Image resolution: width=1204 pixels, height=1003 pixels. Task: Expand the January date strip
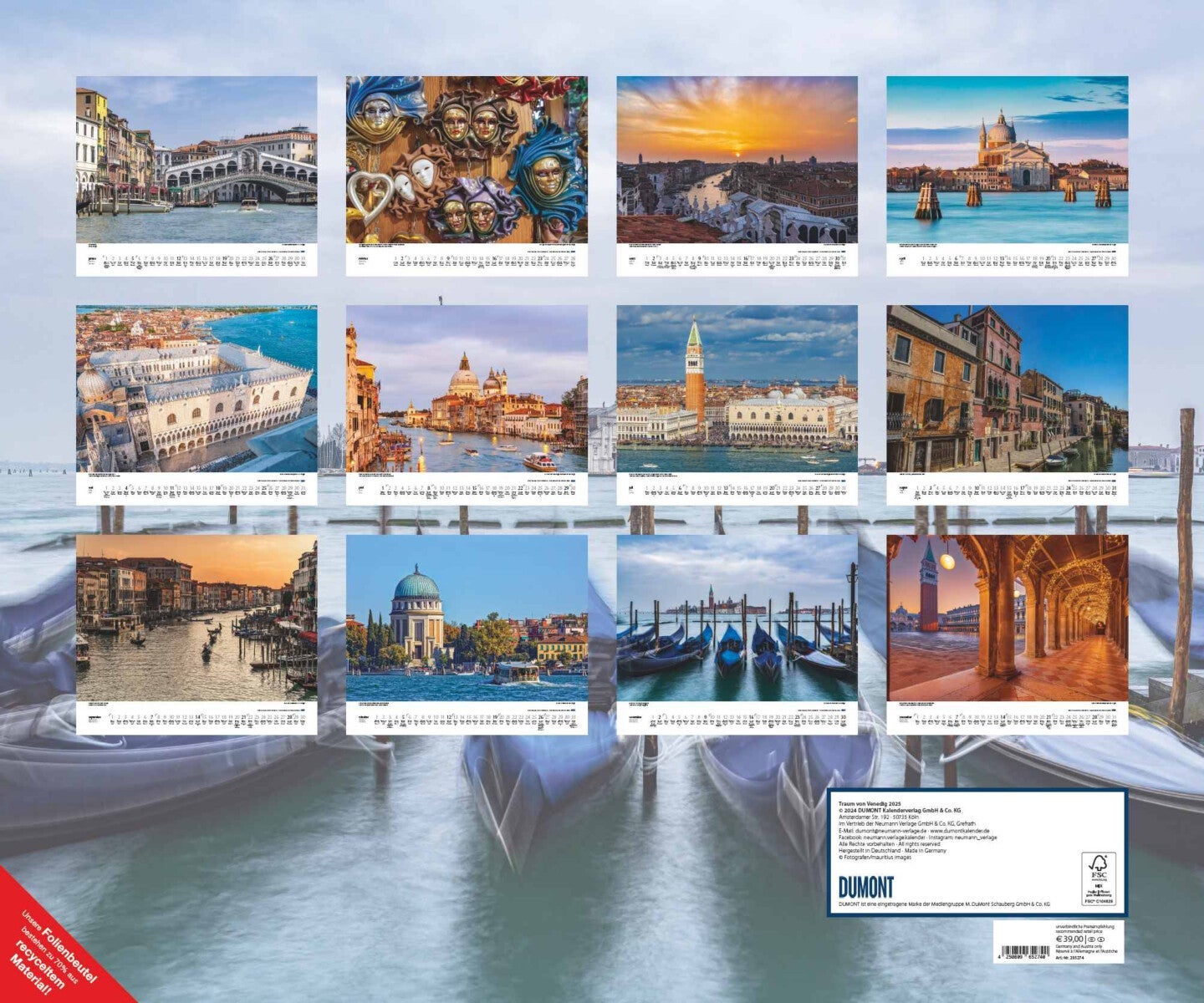point(196,259)
